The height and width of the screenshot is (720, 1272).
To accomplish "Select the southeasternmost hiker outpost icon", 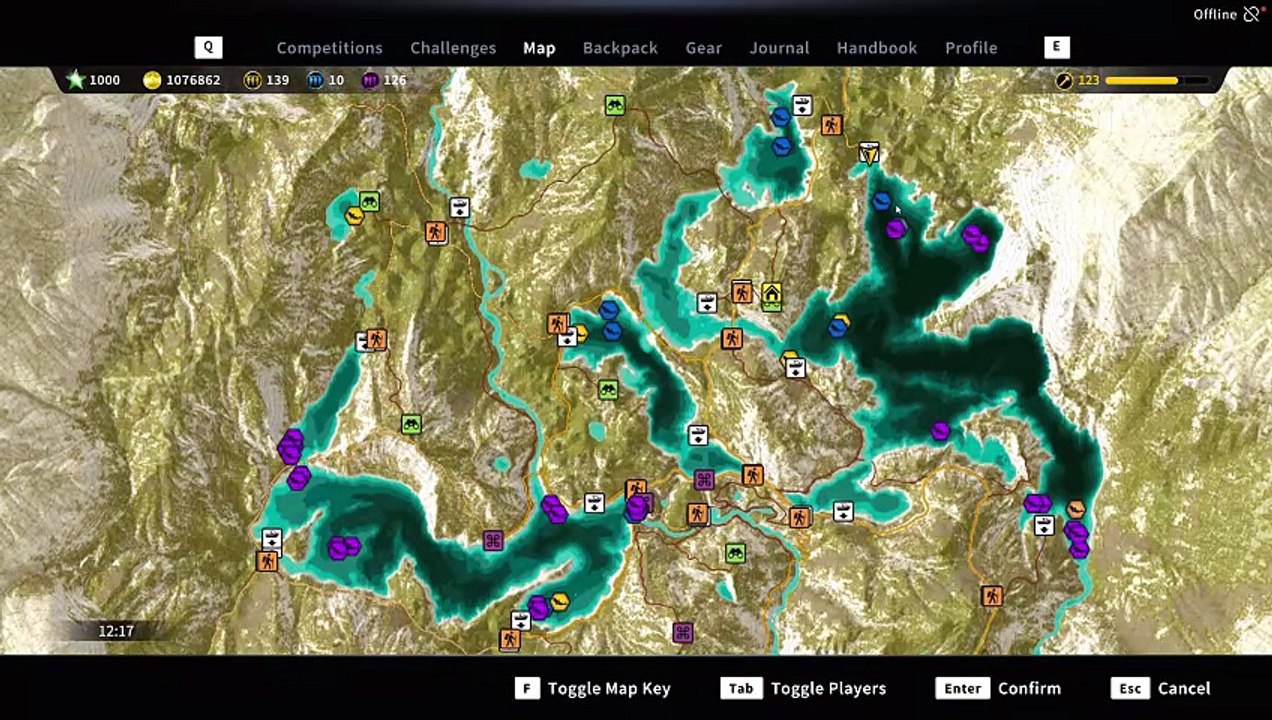I will pyautogui.click(x=991, y=596).
